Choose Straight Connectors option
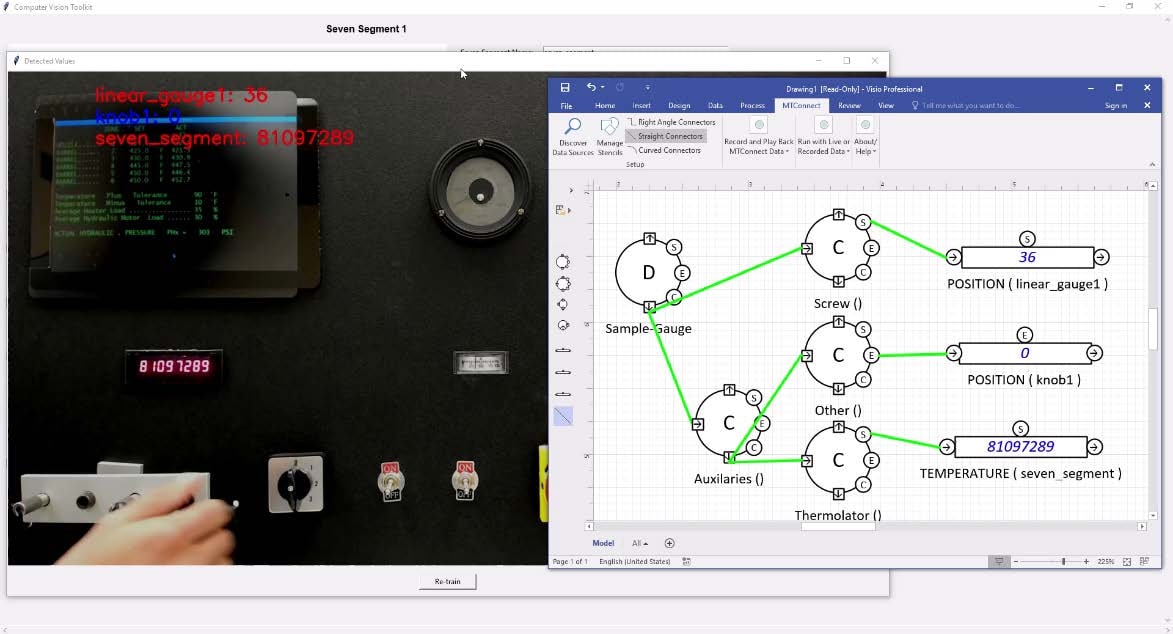 [x=666, y=136]
